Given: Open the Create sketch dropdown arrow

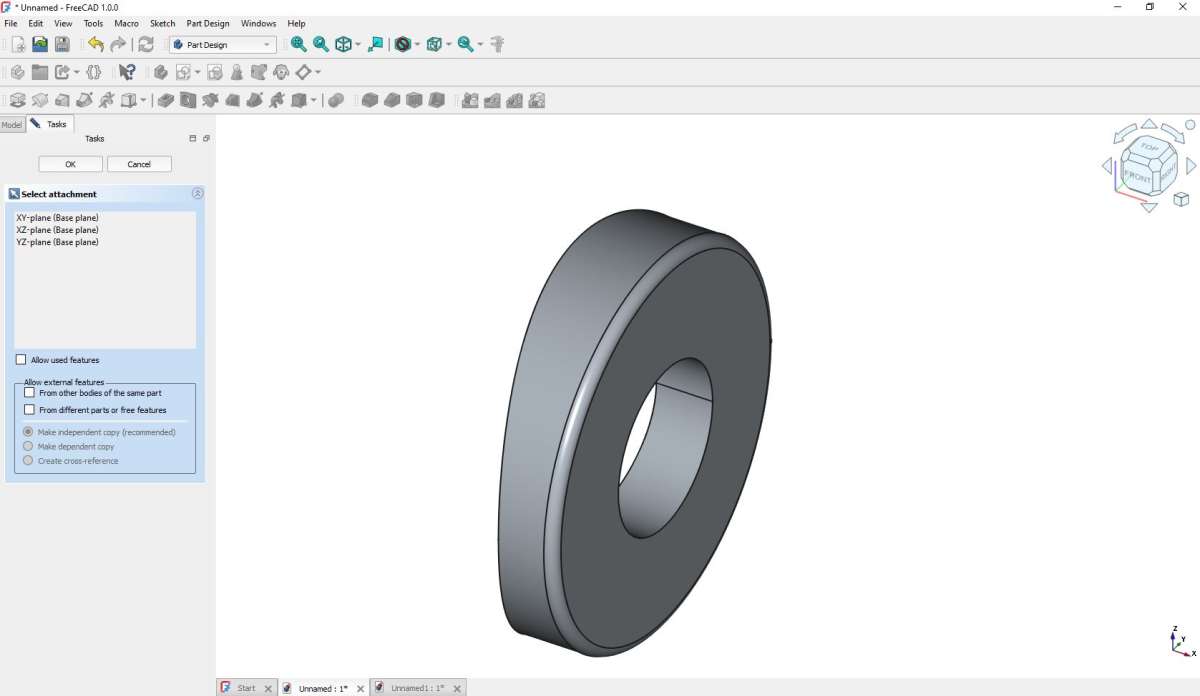Looking at the screenshot, I should 197,72.
